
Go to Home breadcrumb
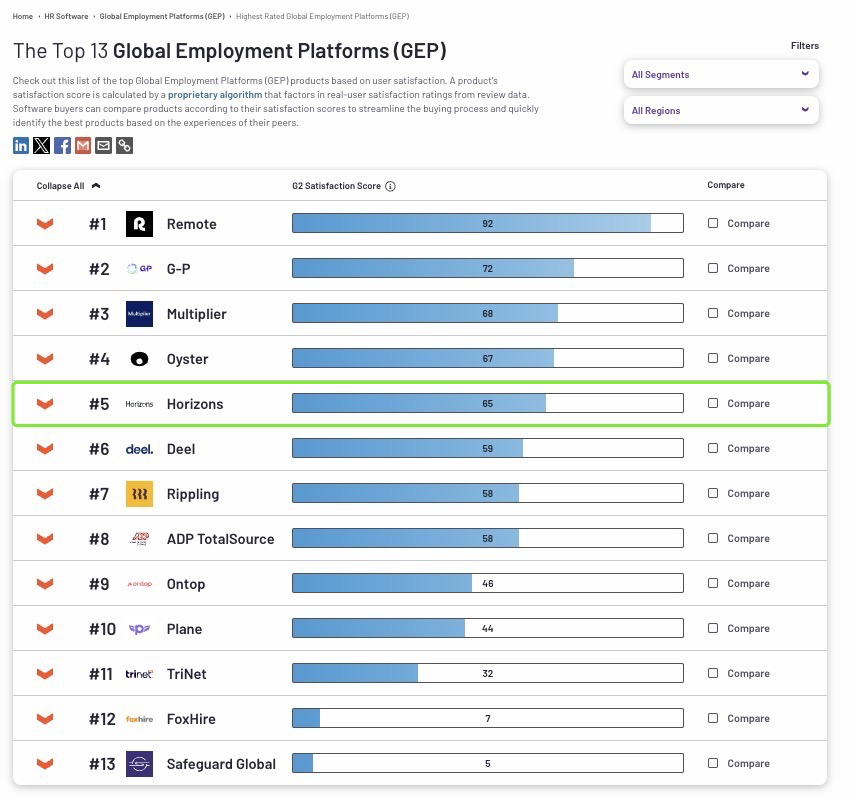tap(23, 16)
